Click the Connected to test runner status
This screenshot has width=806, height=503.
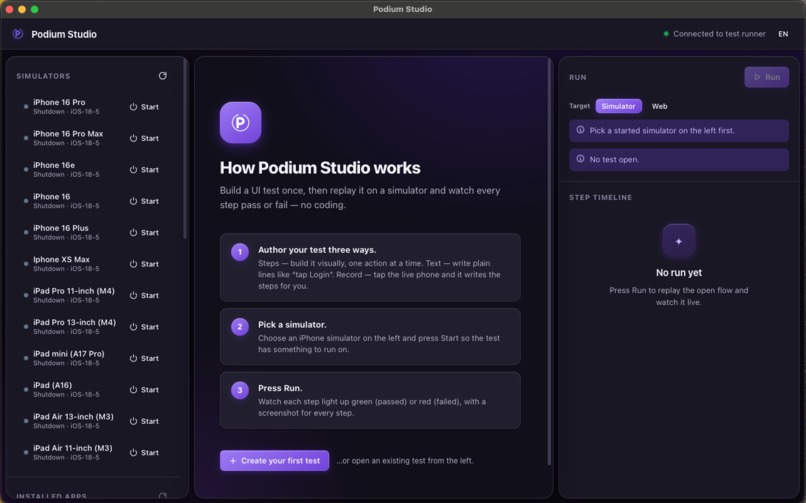click(x=714, y=34)
